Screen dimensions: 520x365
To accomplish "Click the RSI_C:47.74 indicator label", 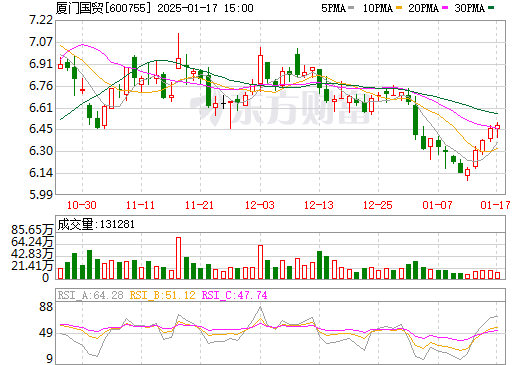I will pyautogui.click(x=235, y=295).
